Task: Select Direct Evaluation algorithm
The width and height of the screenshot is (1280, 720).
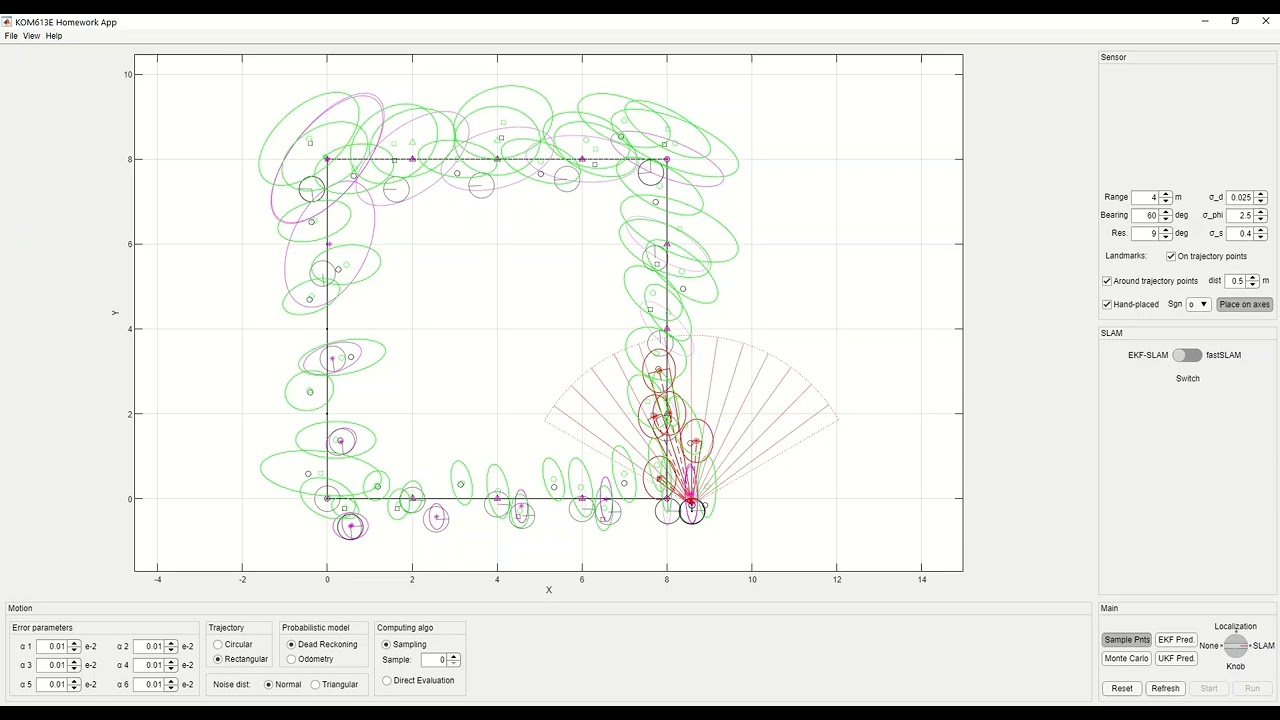Action: click(387, 681)
